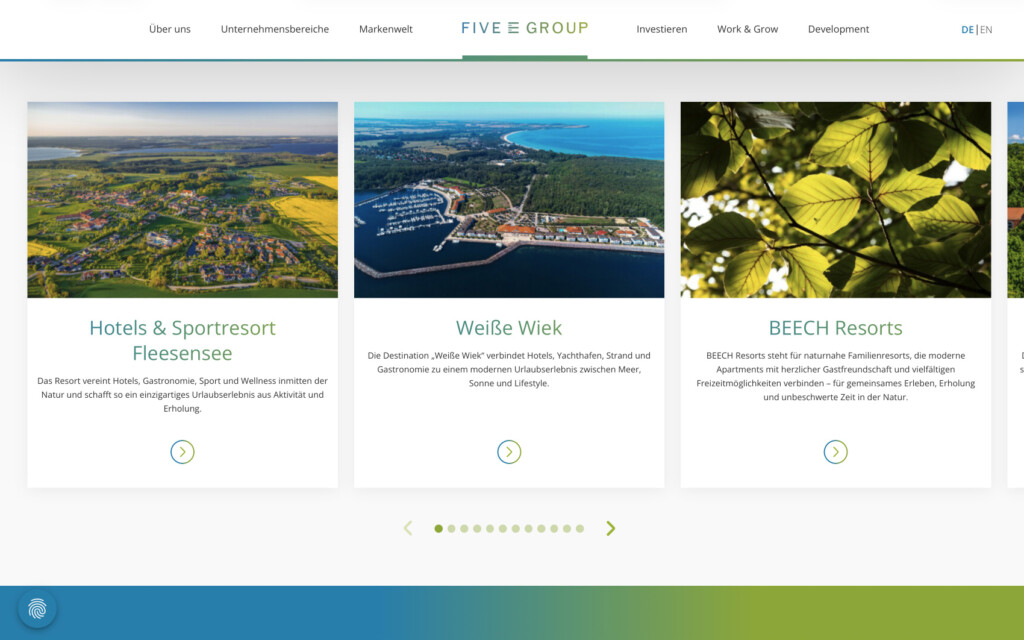Screen dimensions: 1024x640
Task: Open the Markenwelt menu
Action: click(386, 29)
